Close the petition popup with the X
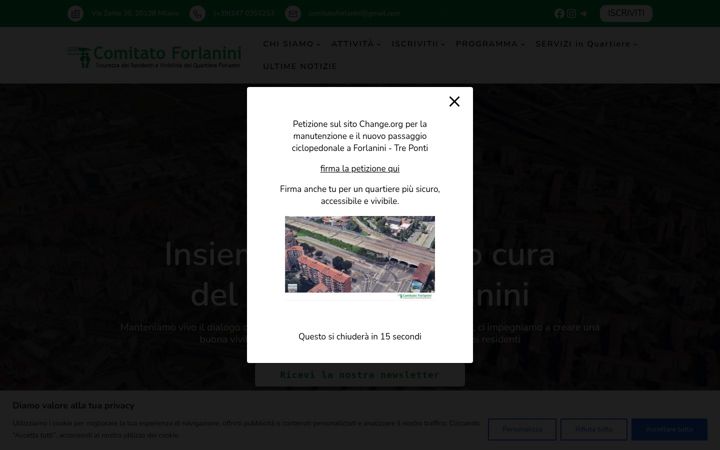 [454, 101]
